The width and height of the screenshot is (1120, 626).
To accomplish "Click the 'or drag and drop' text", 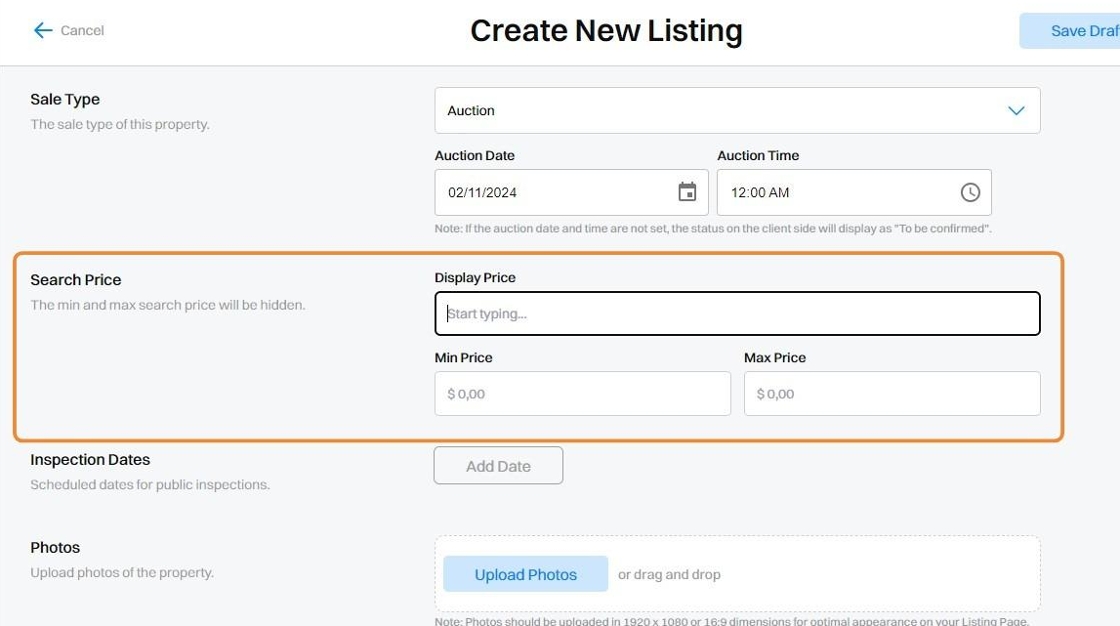I will click(x=669, y=575).
